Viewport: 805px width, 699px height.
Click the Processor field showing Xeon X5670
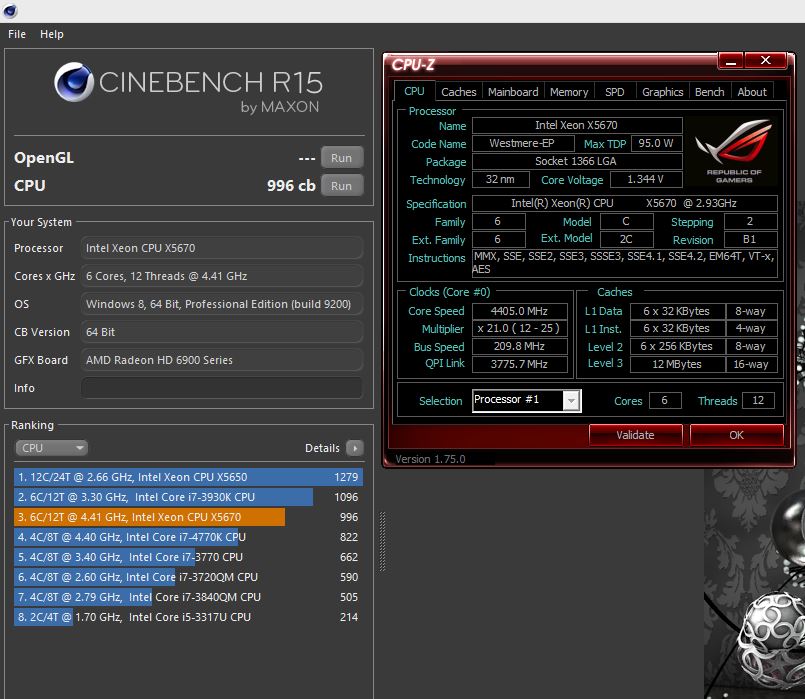tap(222, 248)
